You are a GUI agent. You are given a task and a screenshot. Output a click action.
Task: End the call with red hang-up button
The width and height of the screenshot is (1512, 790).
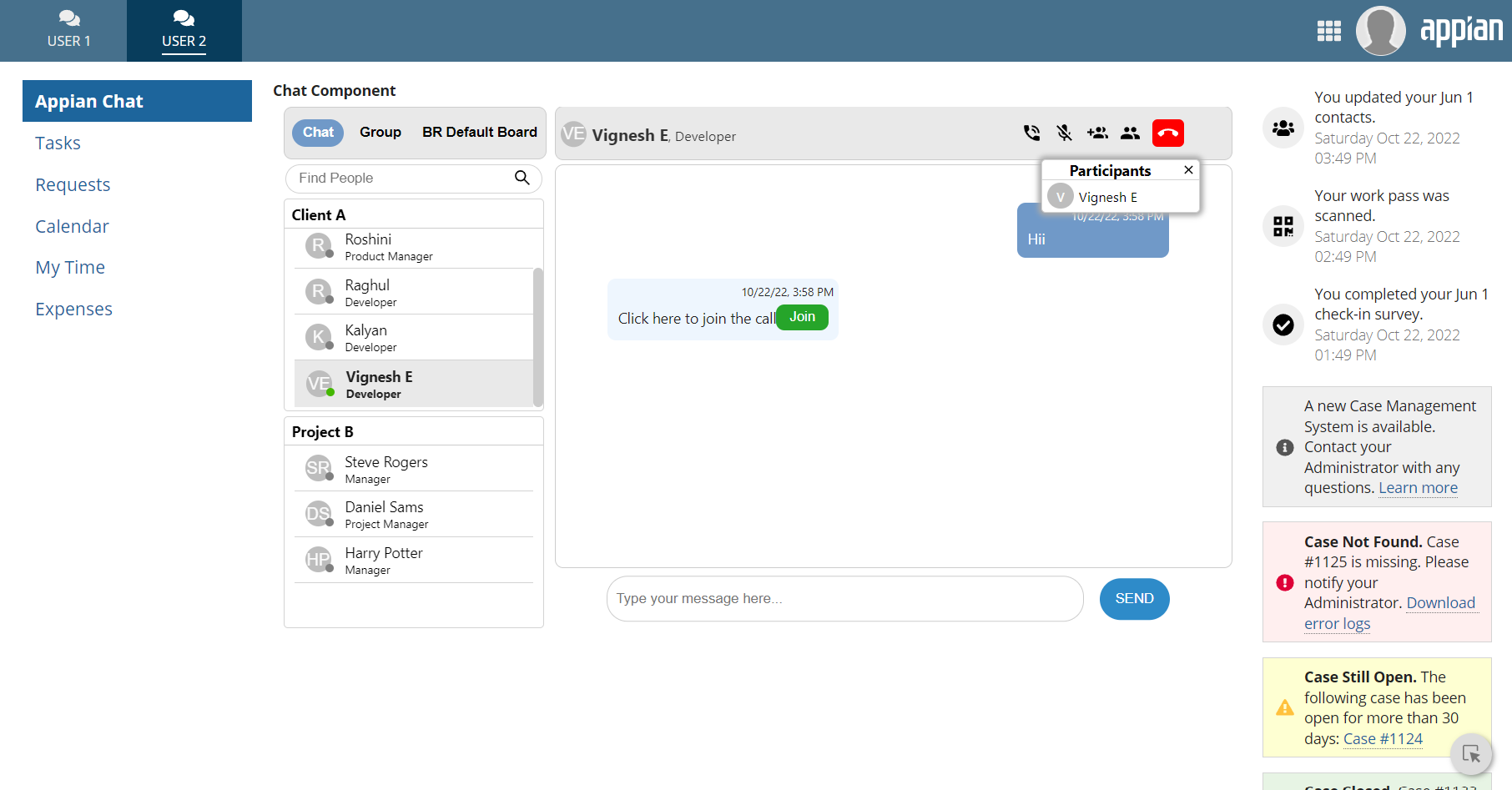click(x=1167, y=133)
